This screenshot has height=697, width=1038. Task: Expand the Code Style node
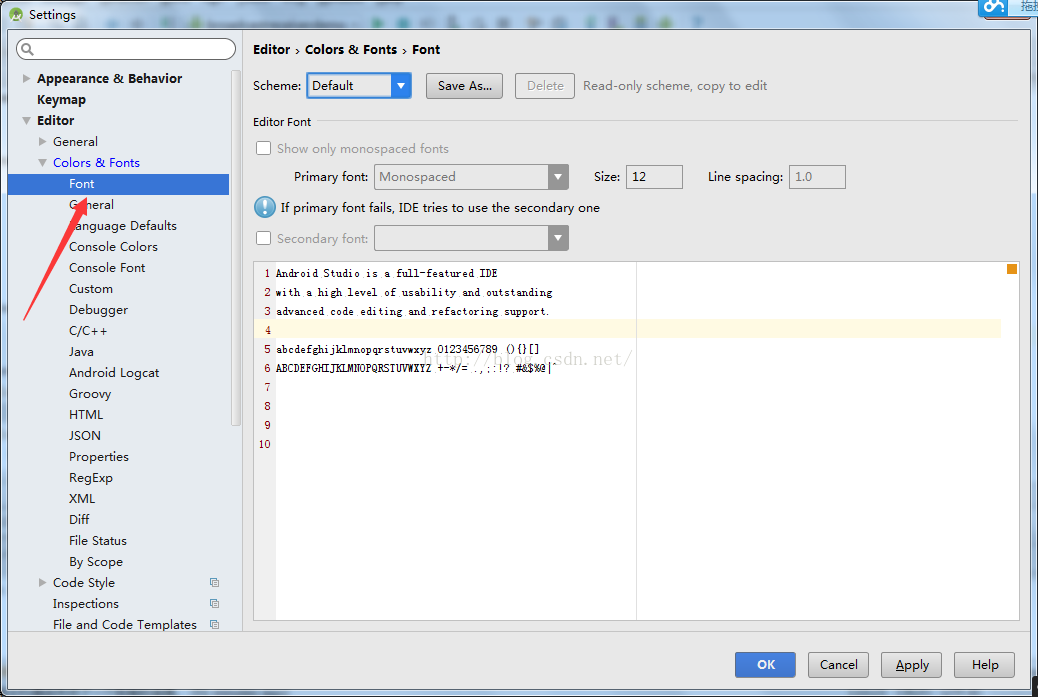[42, 582]
